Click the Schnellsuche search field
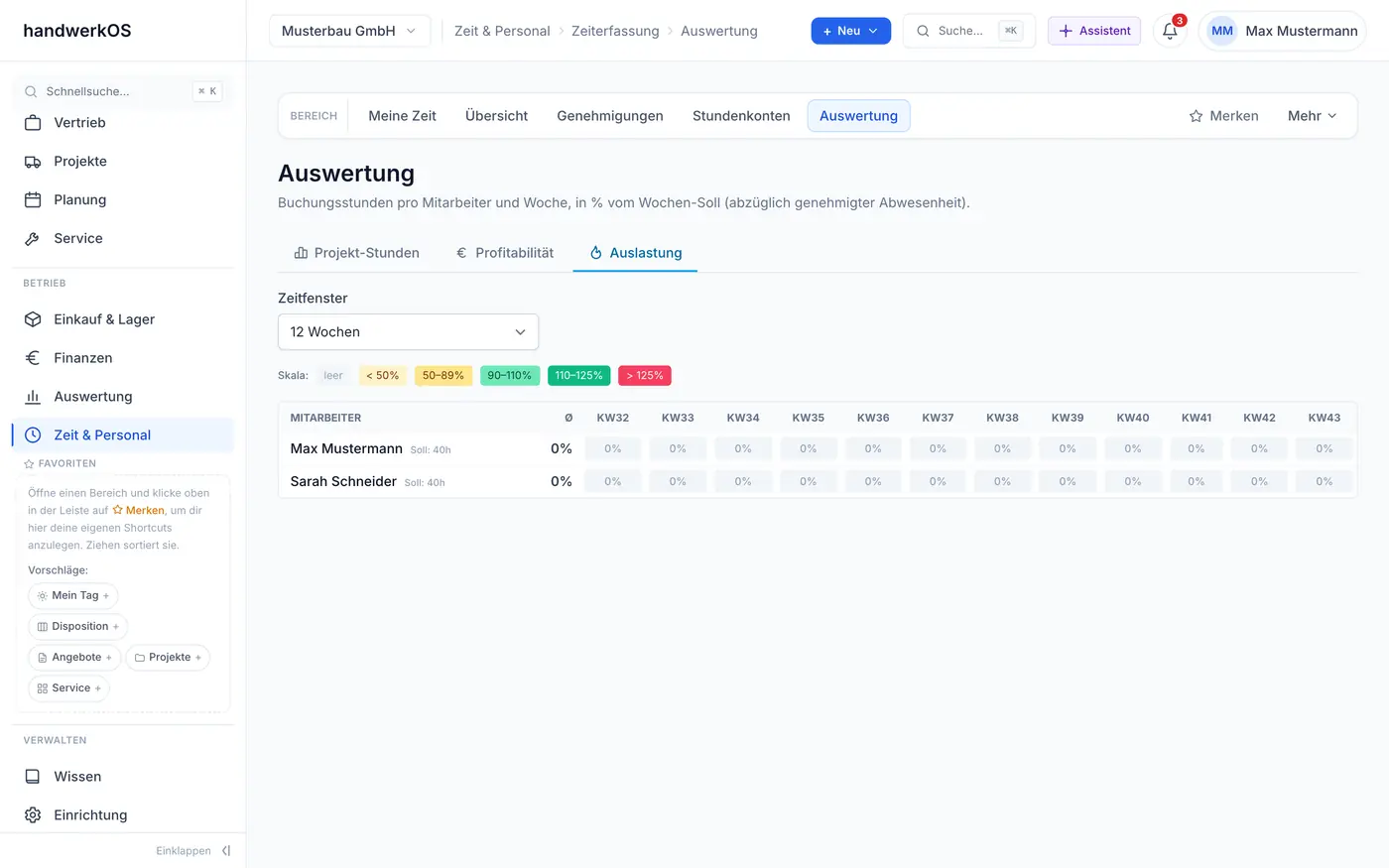The height and width of the screenshot is (868, 1389). point(123,91)
